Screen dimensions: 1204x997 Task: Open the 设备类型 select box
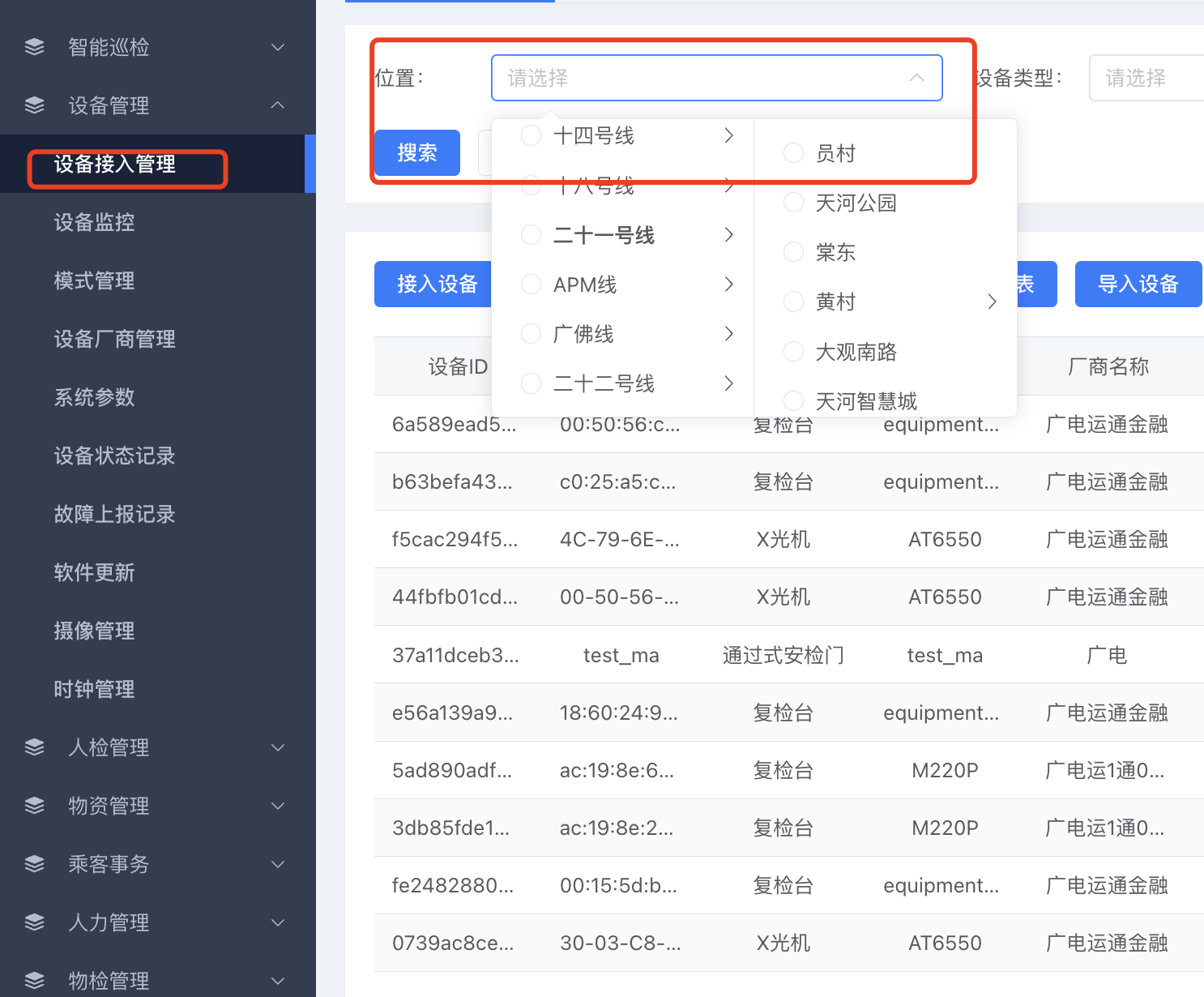coord(1146,78)
